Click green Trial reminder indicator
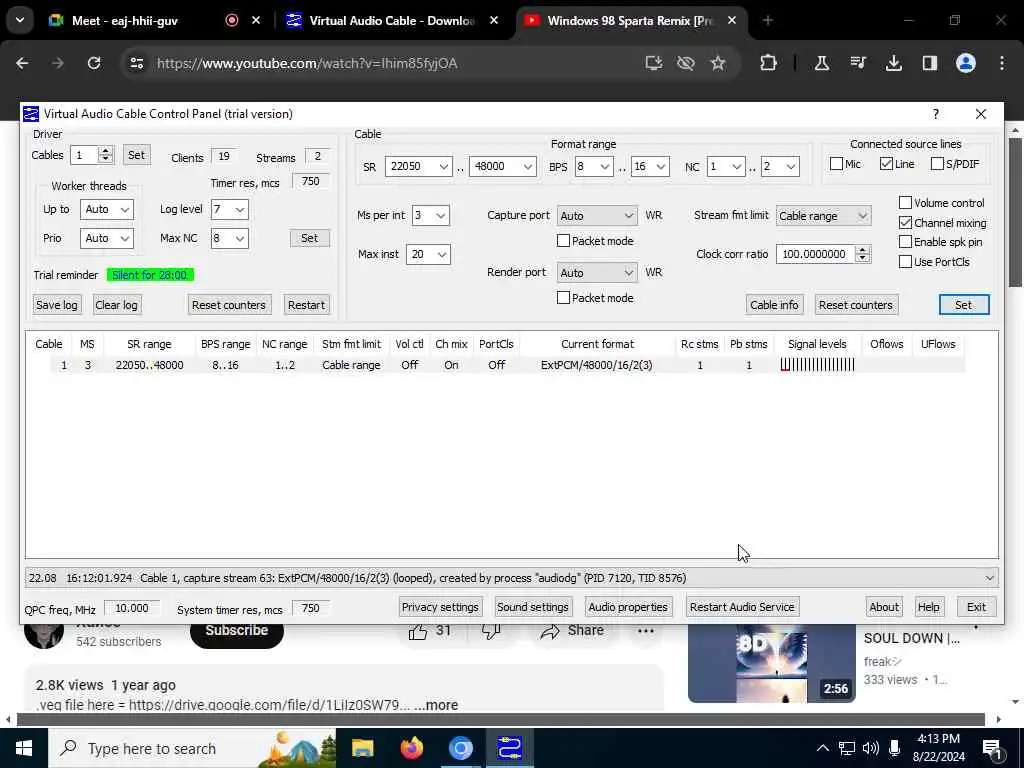Viewport: 1024px width, 768px height. point(150,275)
